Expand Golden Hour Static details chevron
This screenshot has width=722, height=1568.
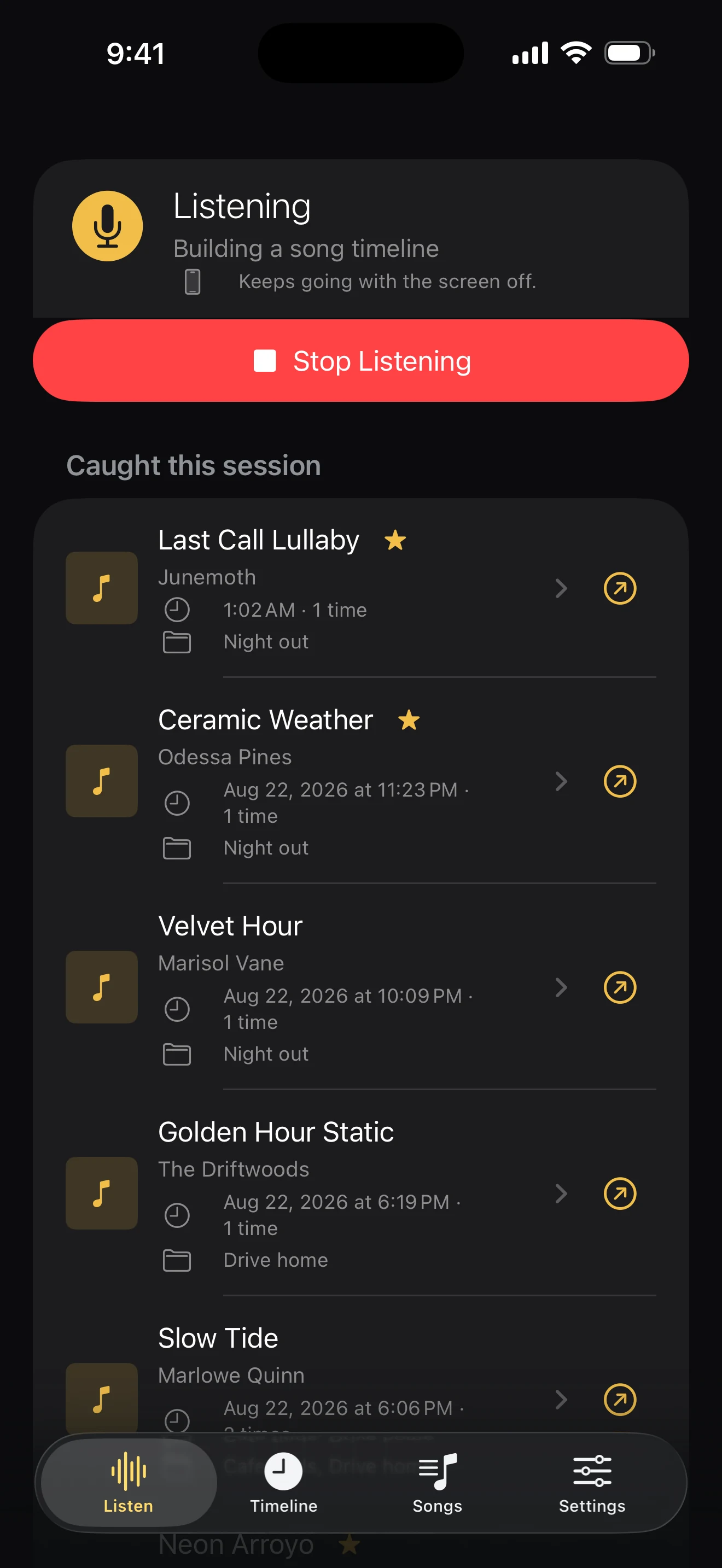(x=561, y=1193)
